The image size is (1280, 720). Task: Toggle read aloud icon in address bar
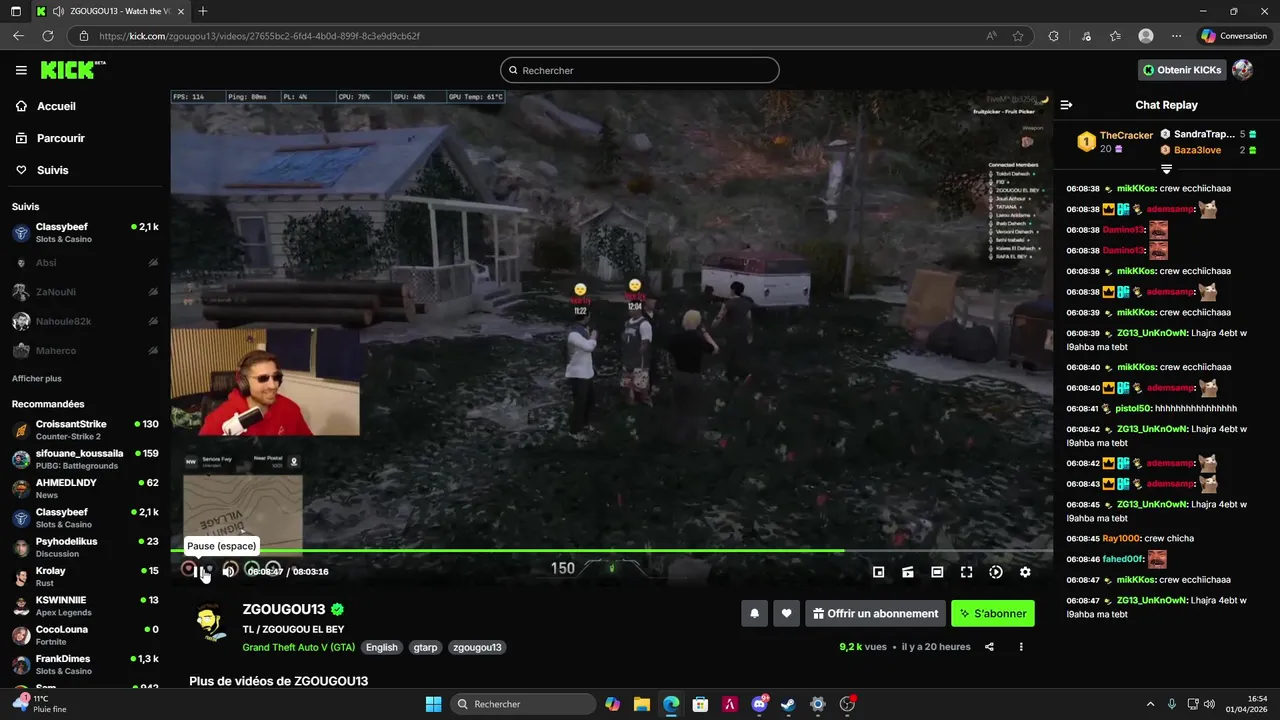pyautogui.click(x=991, y=36)
